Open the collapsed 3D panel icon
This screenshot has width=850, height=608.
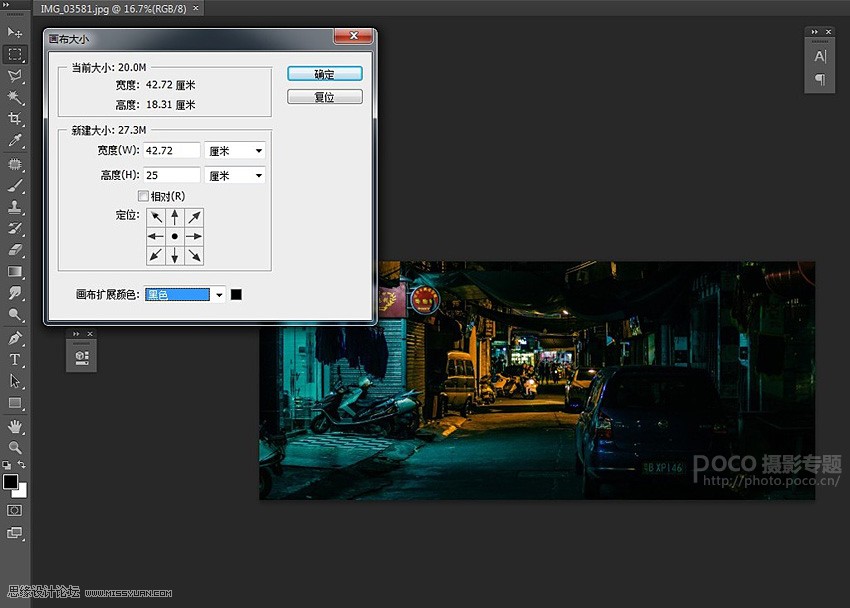click(x=82, y=357)
